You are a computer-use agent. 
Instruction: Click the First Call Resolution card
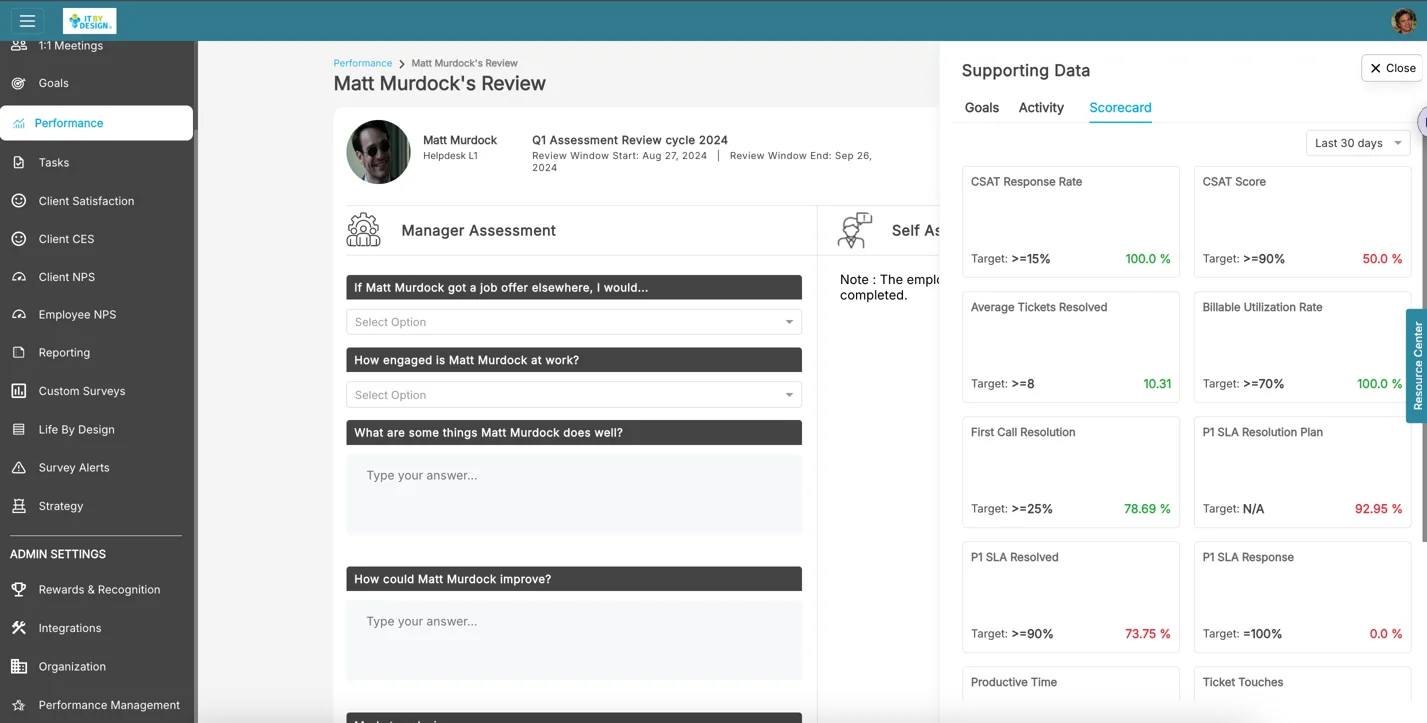1071,472
